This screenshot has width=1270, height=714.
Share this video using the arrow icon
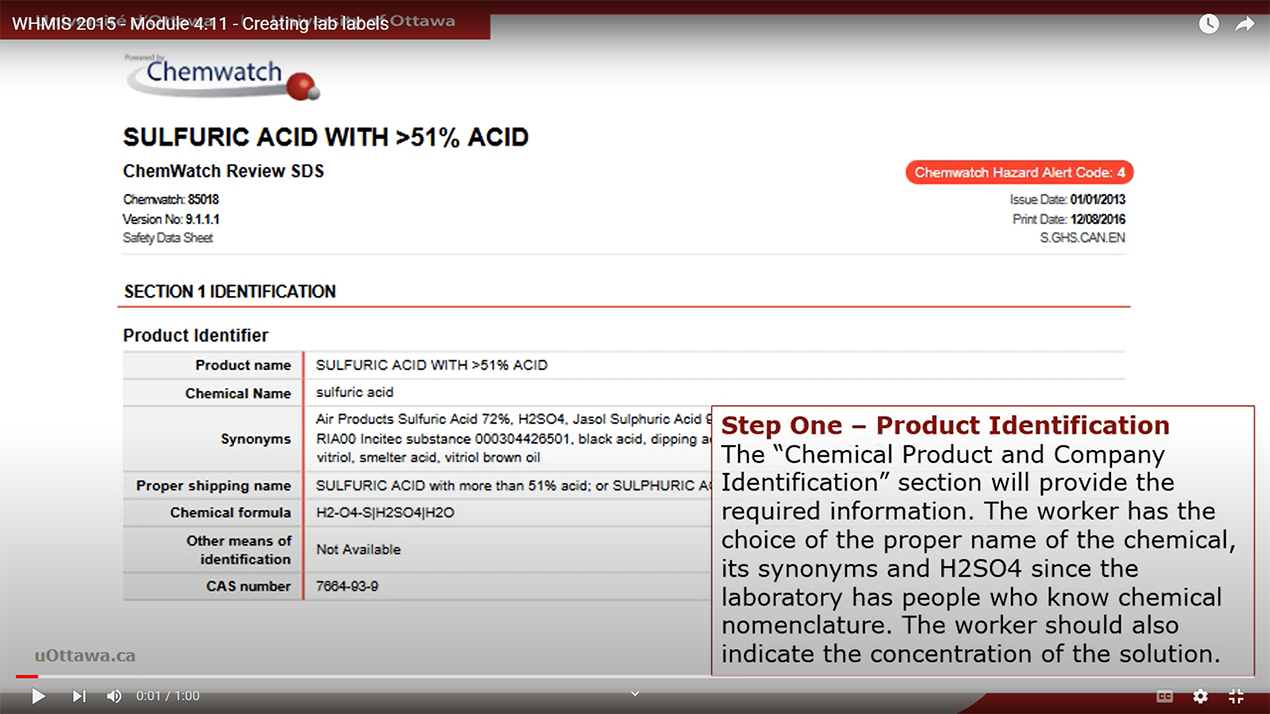coord(1245,23)
